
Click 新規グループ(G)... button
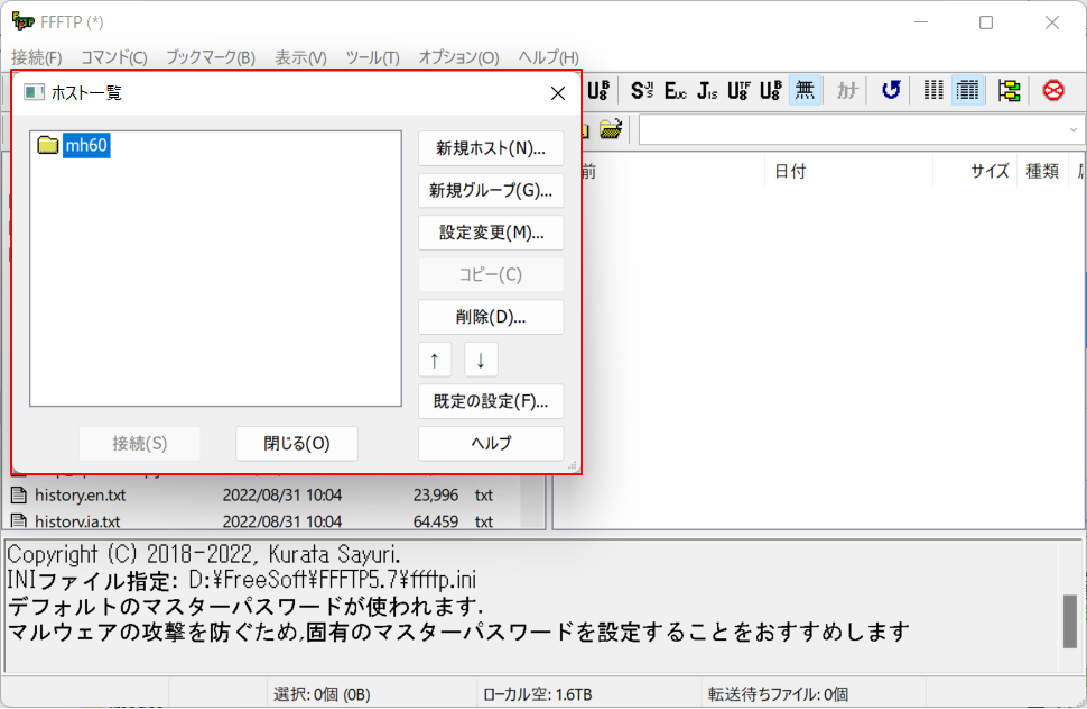491,191
